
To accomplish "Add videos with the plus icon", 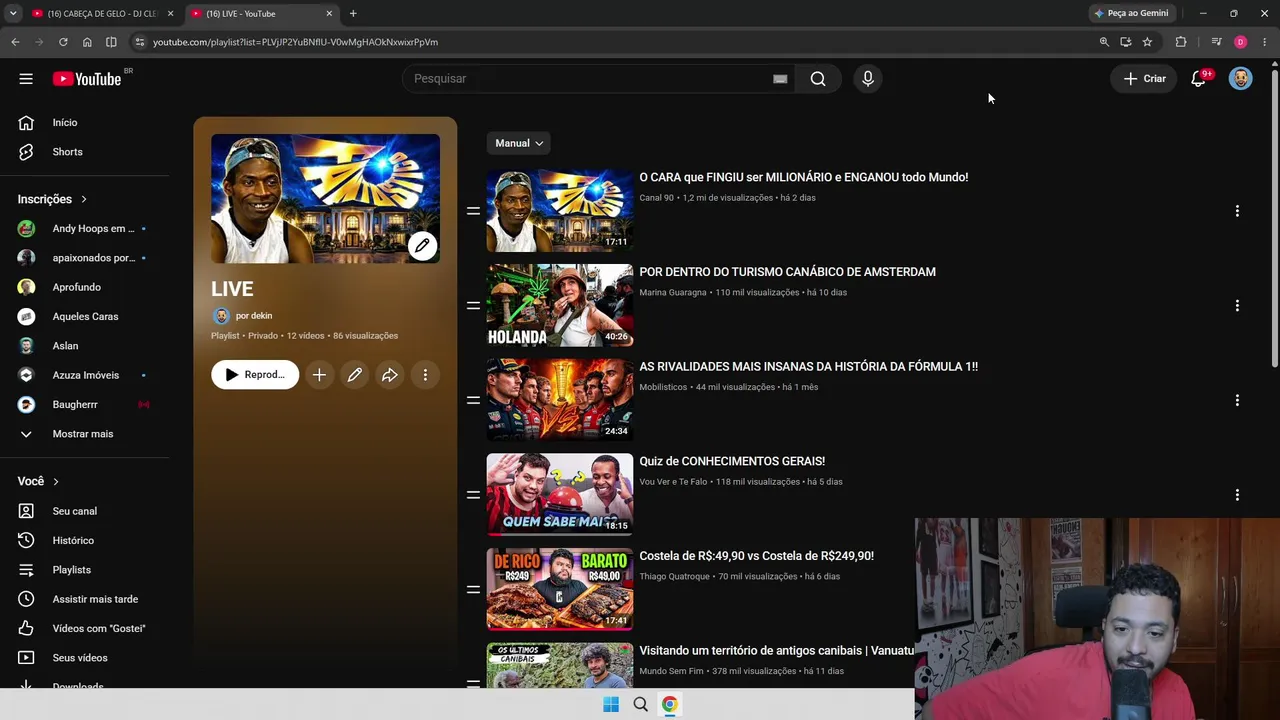I will pyautogui.click(x=319, y=375).
